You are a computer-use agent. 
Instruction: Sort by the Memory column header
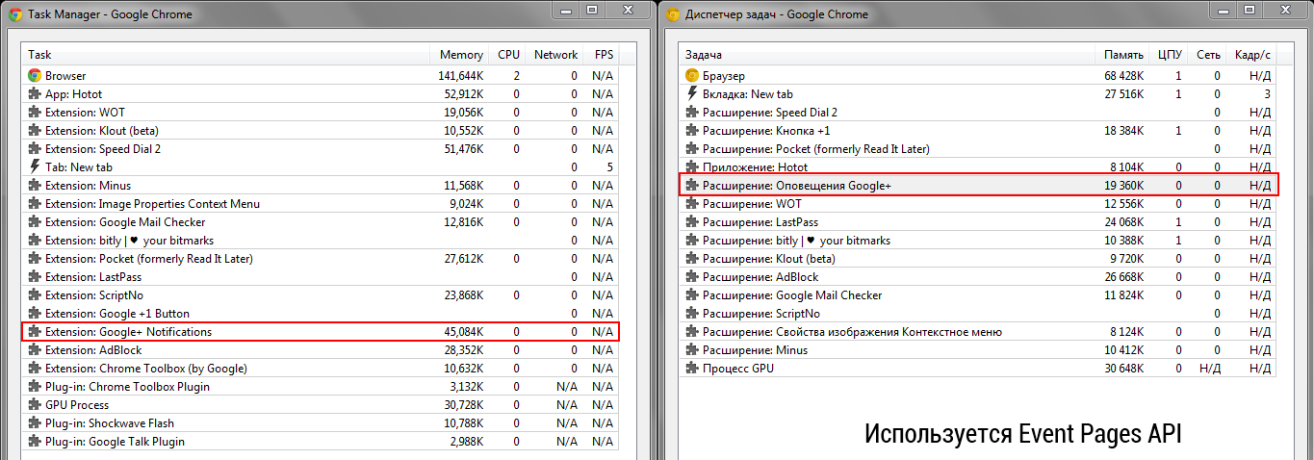(x=461, y=55)
